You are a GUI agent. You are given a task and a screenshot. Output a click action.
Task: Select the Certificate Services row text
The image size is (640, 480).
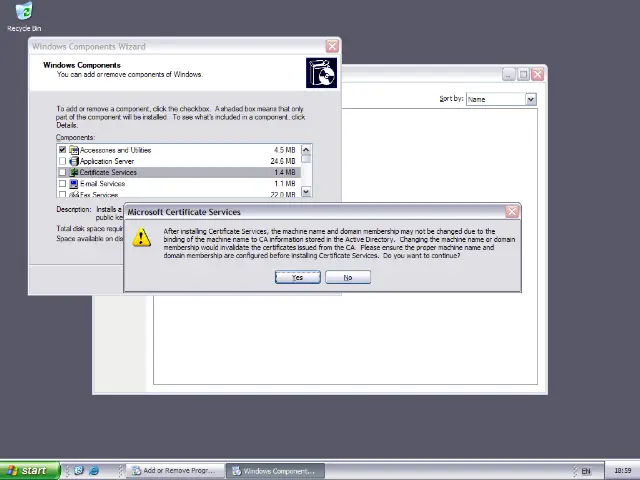point(108,172)
